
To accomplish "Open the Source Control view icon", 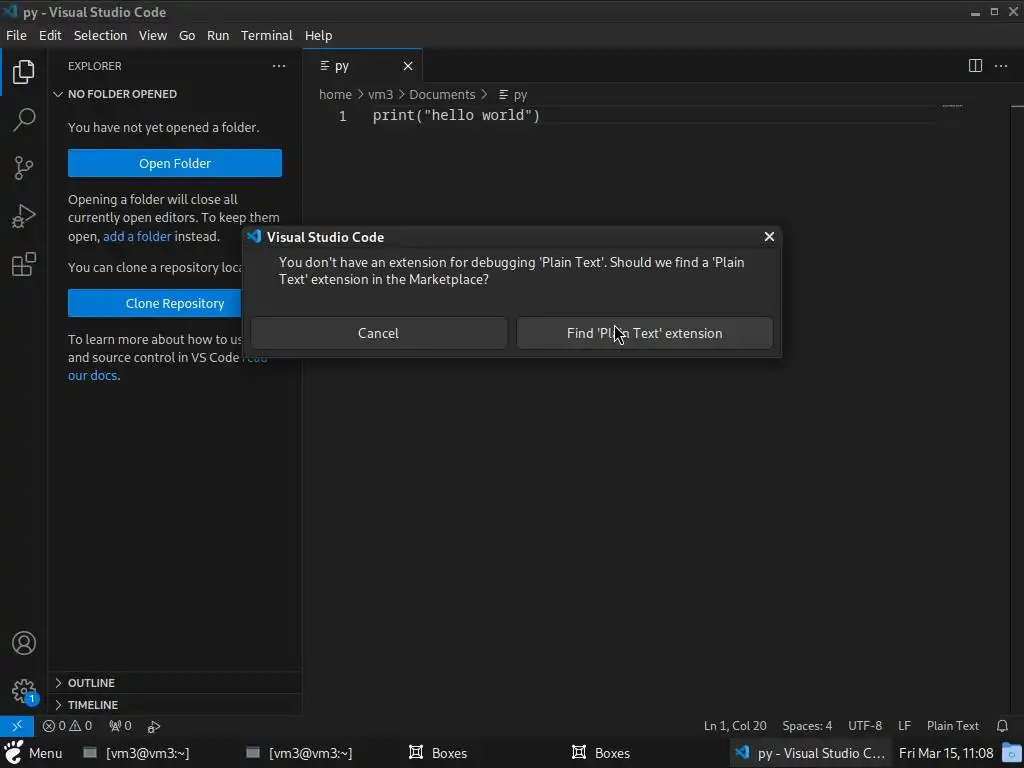I will pos(24,168).
